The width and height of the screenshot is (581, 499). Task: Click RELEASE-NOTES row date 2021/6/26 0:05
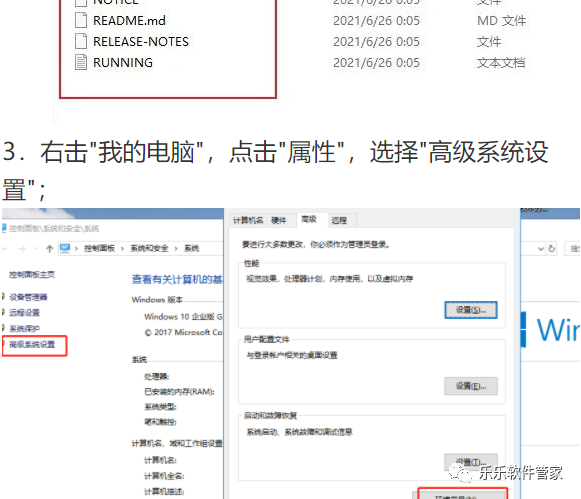point(376,41)
